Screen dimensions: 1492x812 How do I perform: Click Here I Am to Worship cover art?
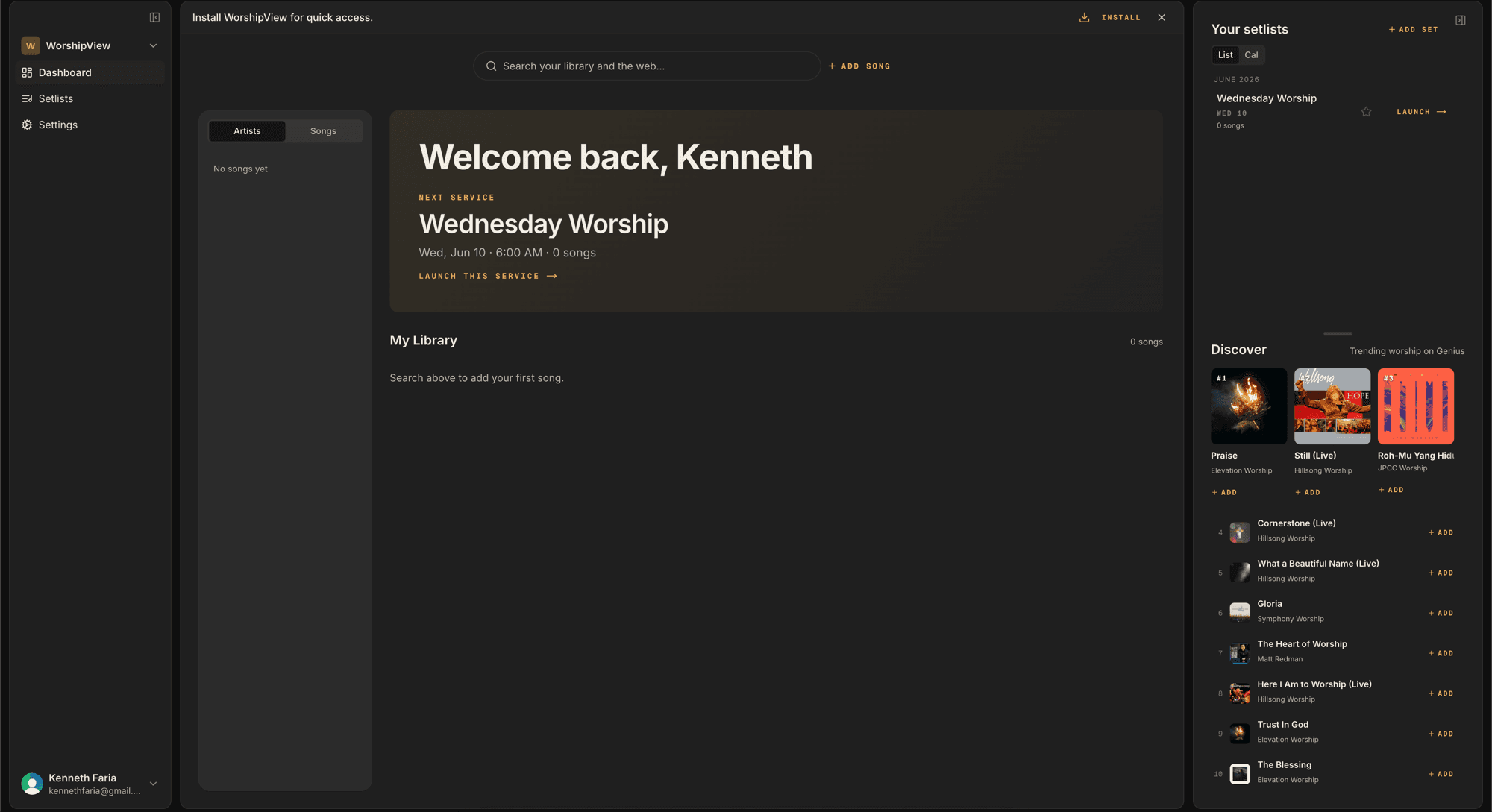[x=1240, y=693]
